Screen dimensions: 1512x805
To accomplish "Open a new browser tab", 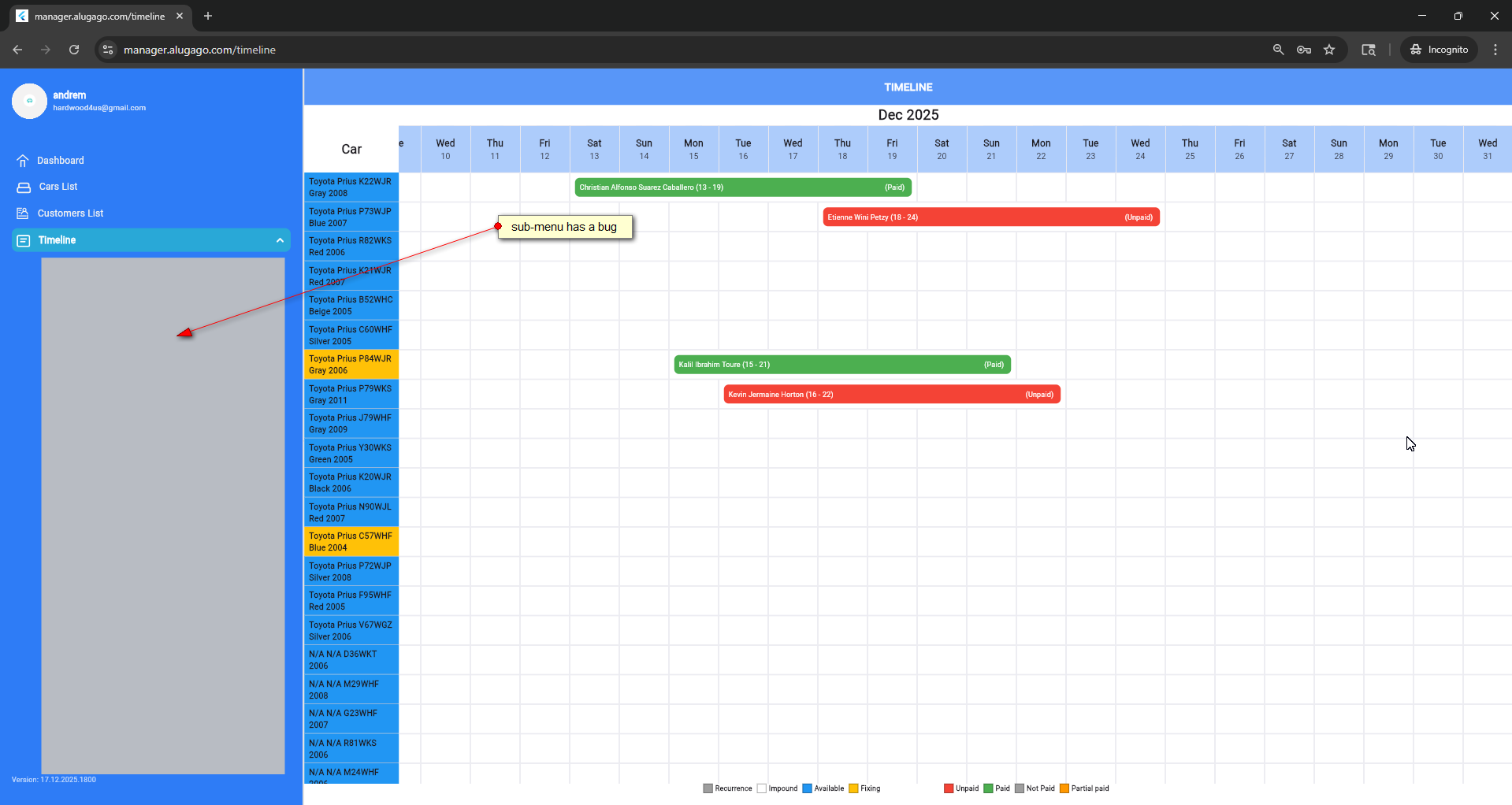I will [208, 16].
